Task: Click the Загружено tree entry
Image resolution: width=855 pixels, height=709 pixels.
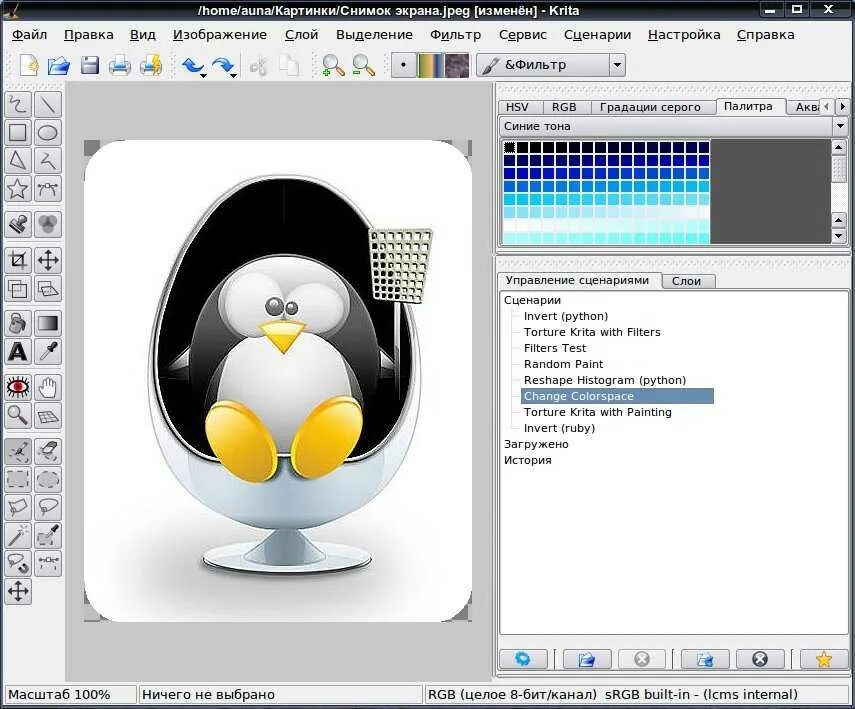Action: coord(536,444)
